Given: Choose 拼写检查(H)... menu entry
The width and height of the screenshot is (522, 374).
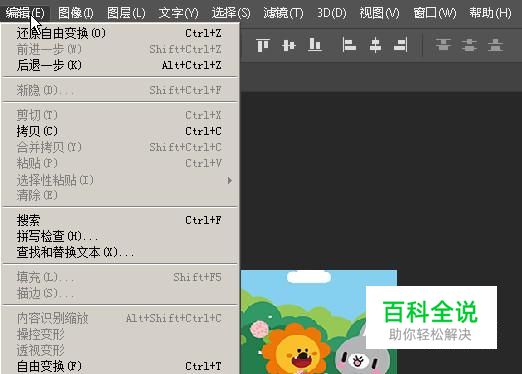Looking at the screenshot, I should click(120, 236).
